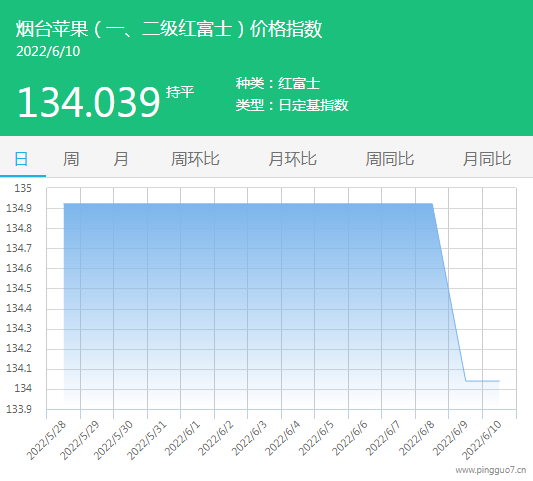Select the 月同比 tab
This screenshot has height=481, width=533.
[487, 159]
